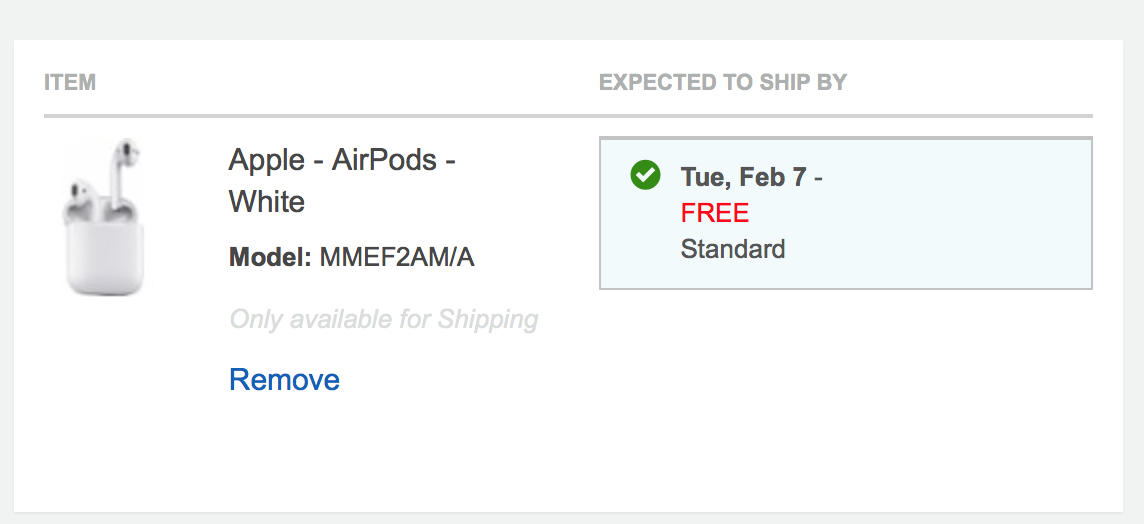Select the Standard shipping option box

[x=845, y=213]
